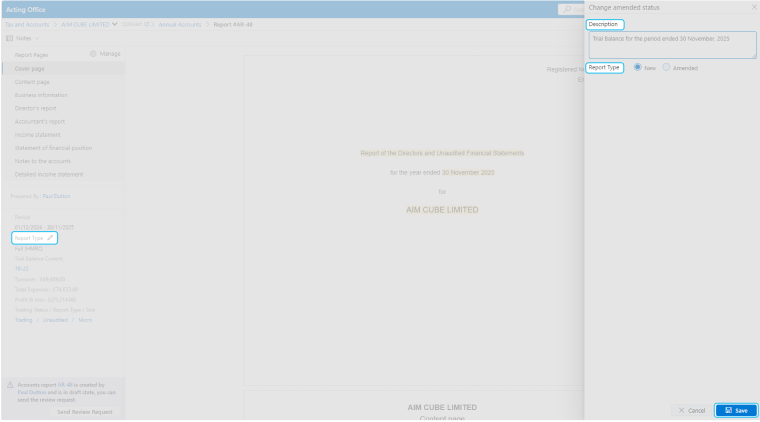This screenshot has width=760, height=422.
Task: Select the Income statement page
Action: coord(37,134)
